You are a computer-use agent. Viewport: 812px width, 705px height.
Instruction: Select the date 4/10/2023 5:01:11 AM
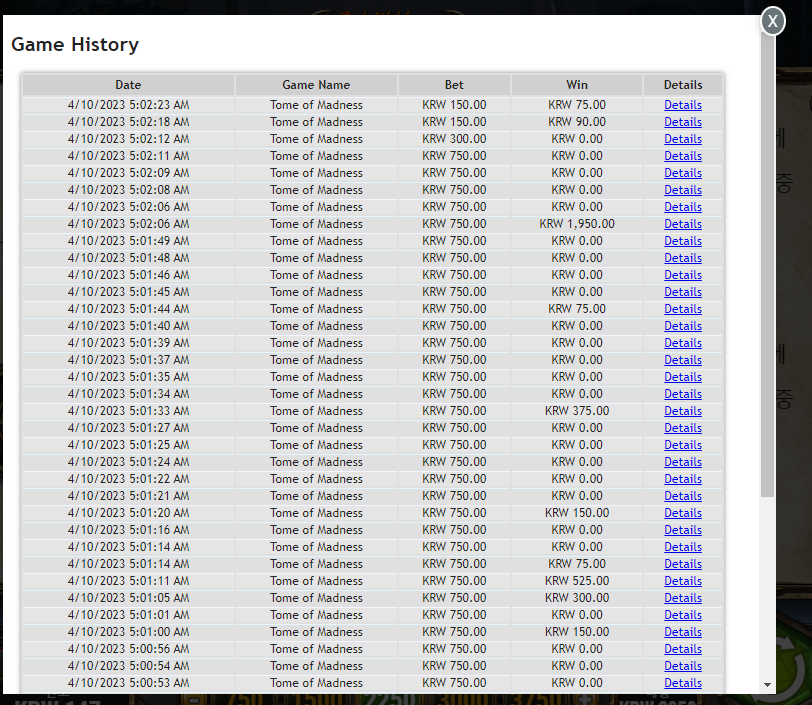pos(128,581)
